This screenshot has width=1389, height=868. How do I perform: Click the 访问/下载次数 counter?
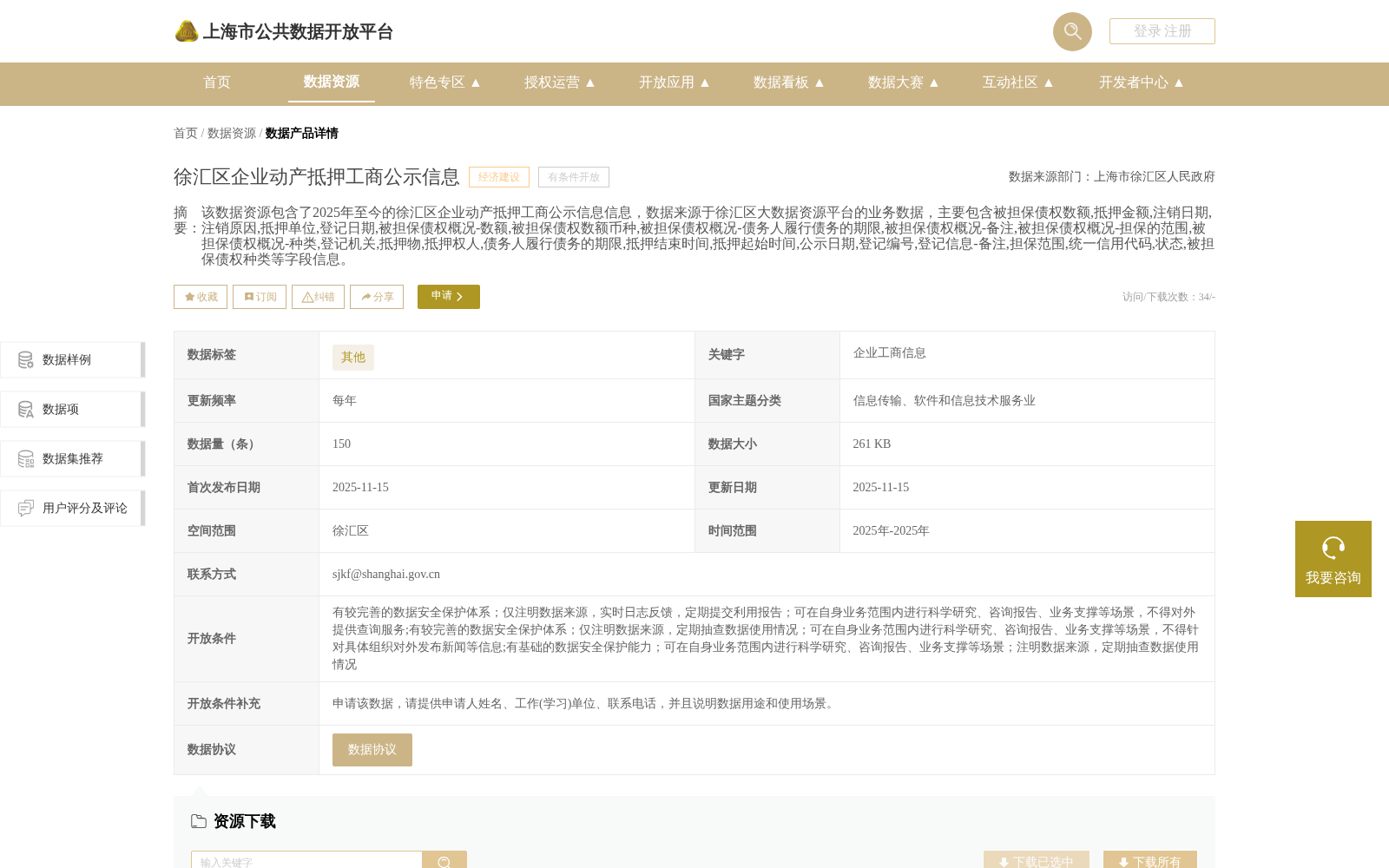[1168, 297]
